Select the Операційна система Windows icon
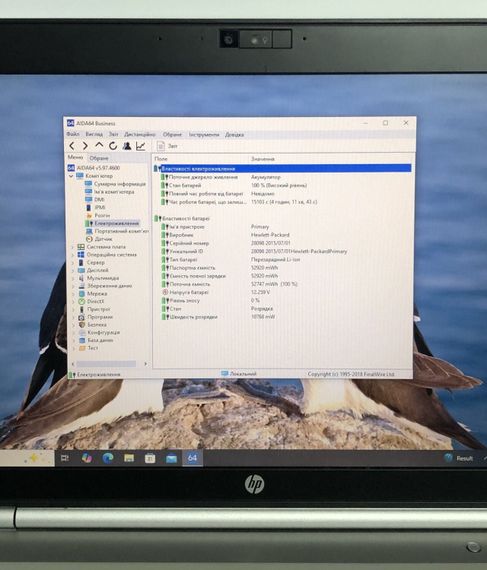 point(81,254)
